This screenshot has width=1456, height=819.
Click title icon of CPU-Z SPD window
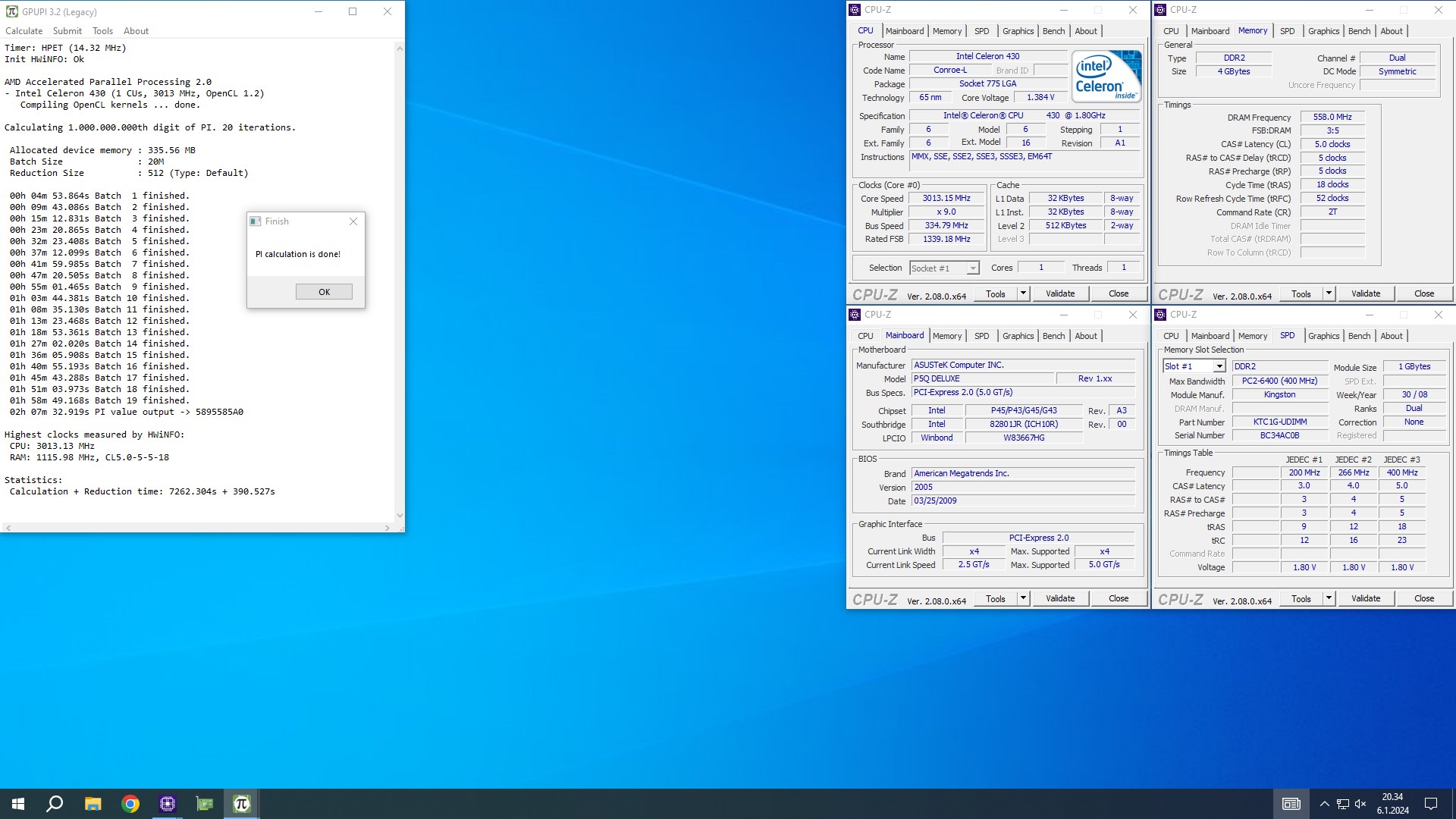point(1160,315)
